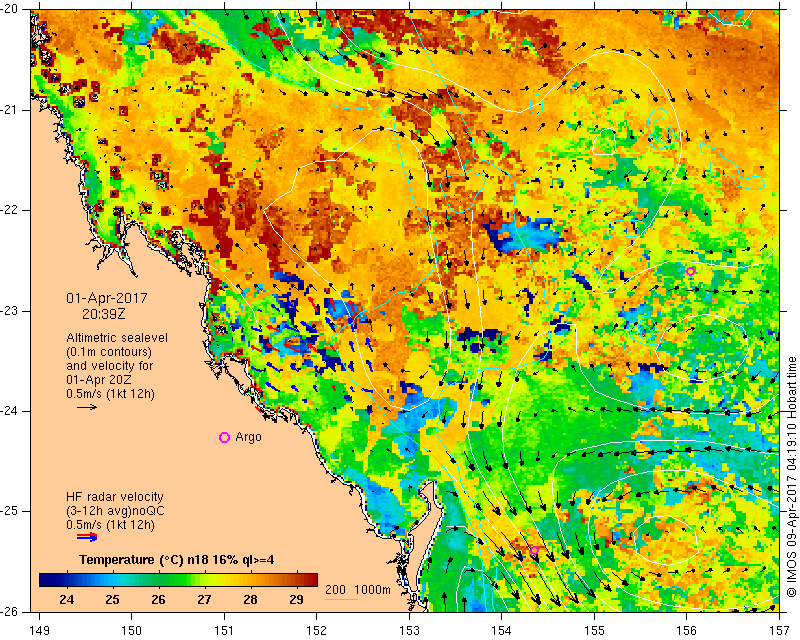
Task: Click the 'Argo' legend label
Action: point(248,437)
